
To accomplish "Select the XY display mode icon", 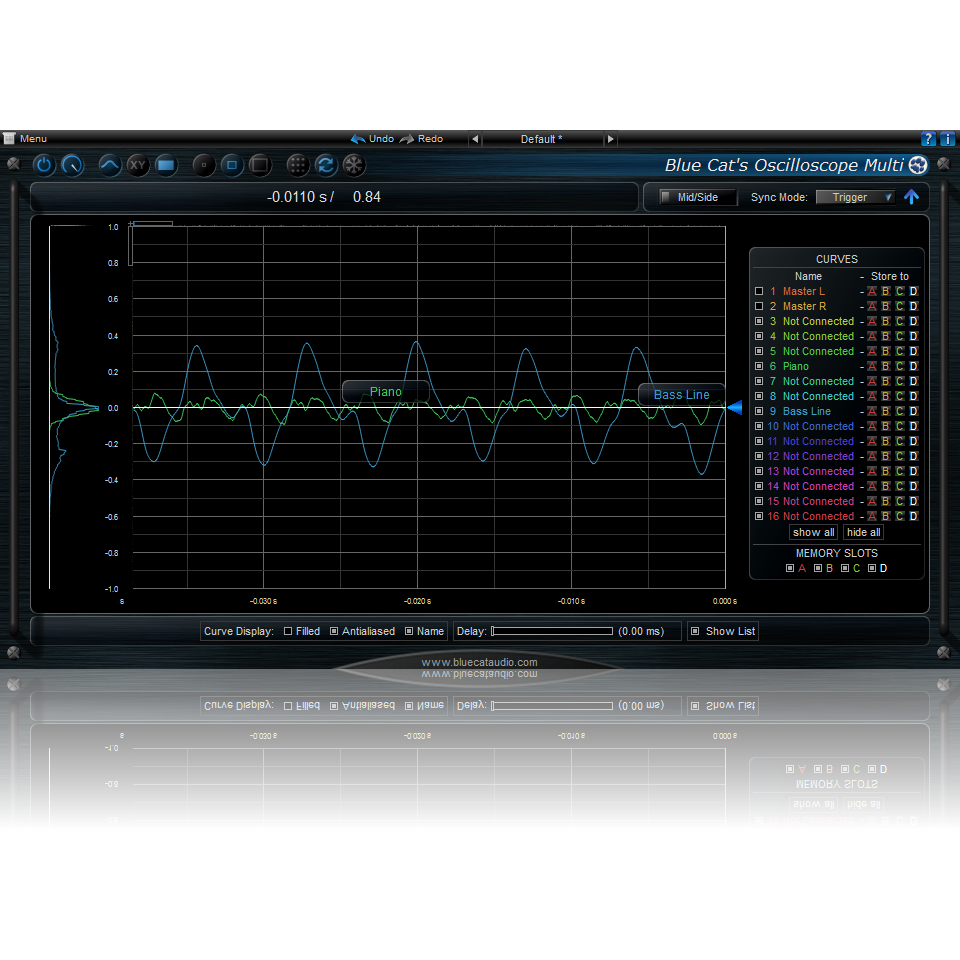I will [x=138, y=165].
